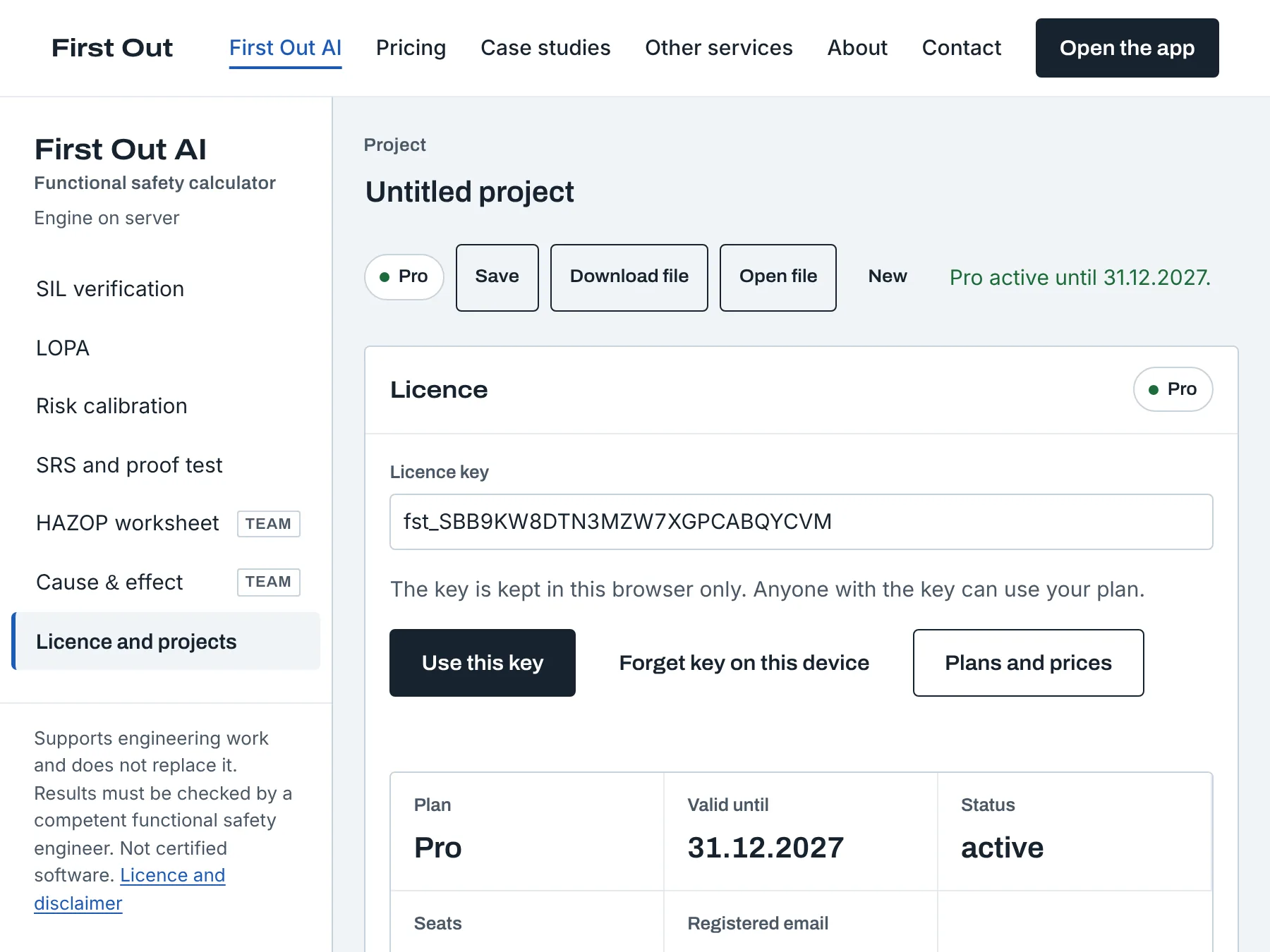Select Licence and projects in the sidebar

tap(167, 641)
